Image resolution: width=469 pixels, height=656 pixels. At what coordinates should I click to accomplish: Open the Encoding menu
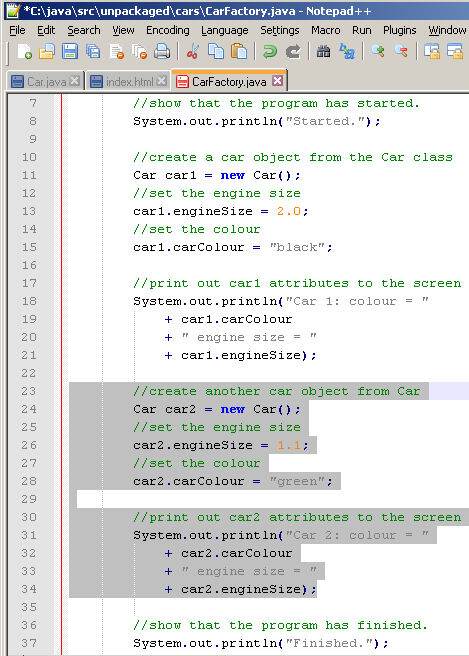(x=167, y=30)
